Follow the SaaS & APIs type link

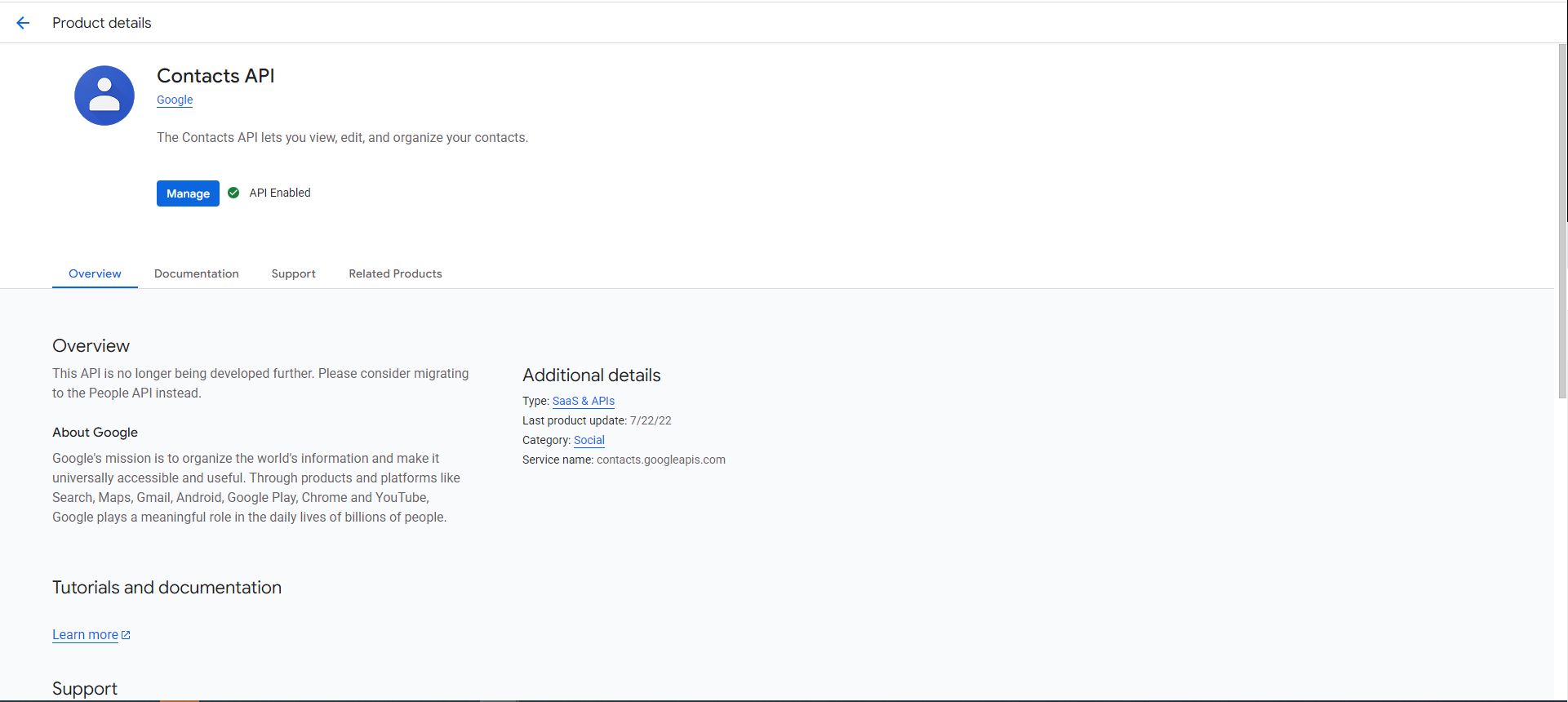tap(583, 401)
